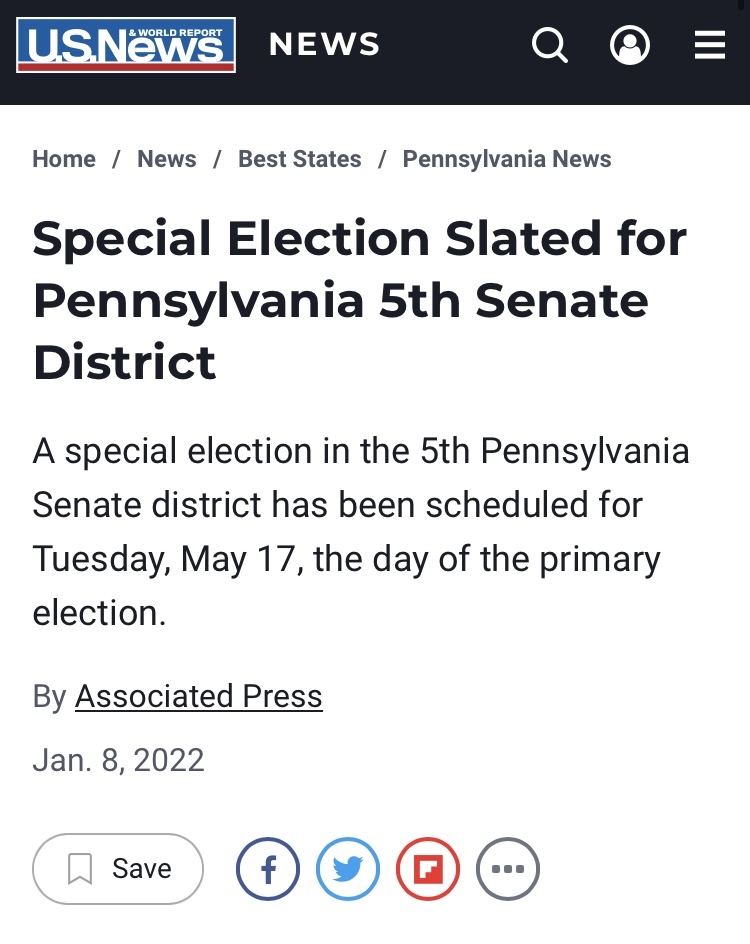Click the article summary paragraph
The image size is (750, 944).
tap(361, 532)
